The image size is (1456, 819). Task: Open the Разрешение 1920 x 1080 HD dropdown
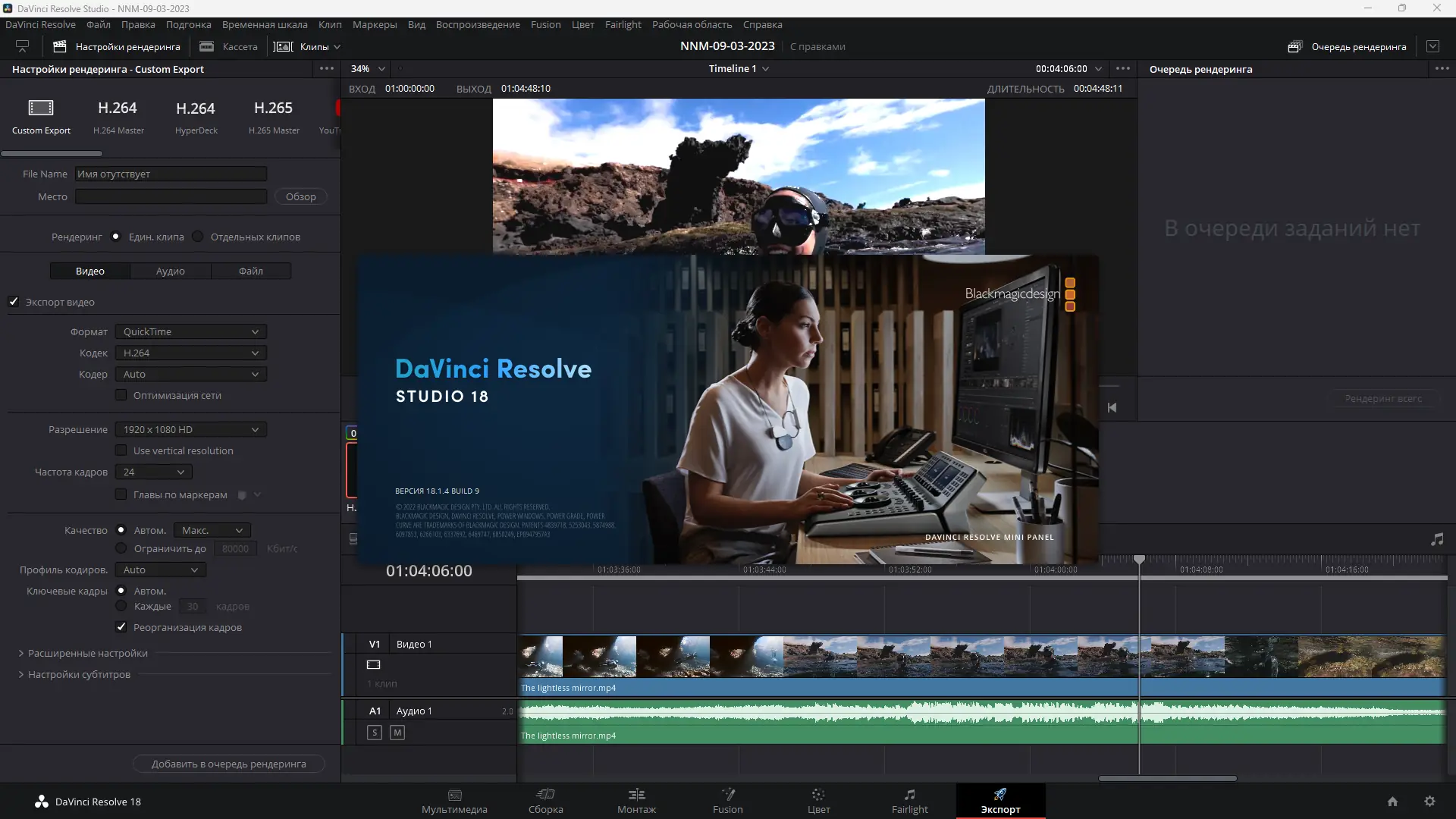190,429
